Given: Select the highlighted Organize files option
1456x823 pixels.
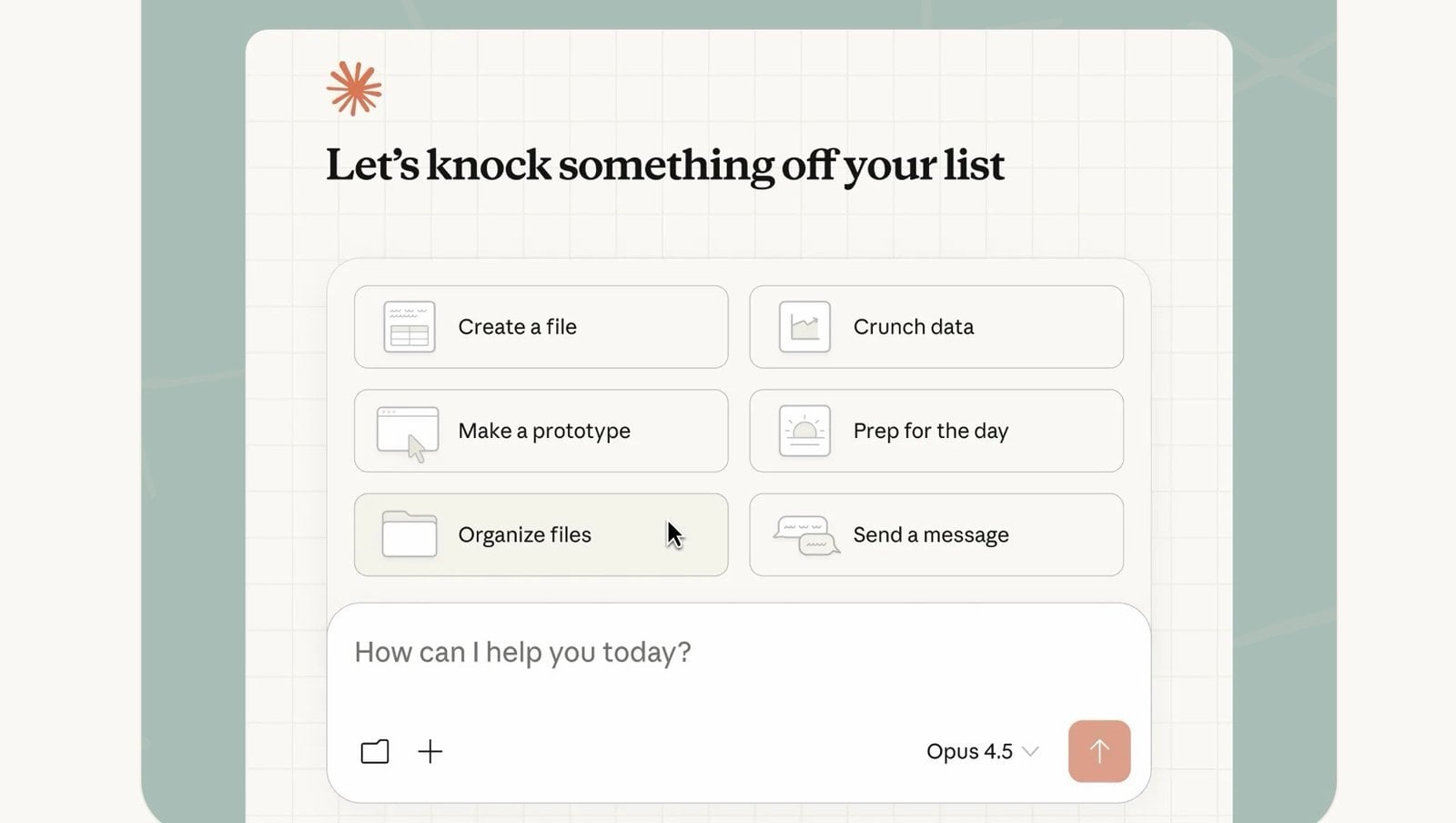Looking at the screenshot, I should pyautogui.click(x=541, y=534).
